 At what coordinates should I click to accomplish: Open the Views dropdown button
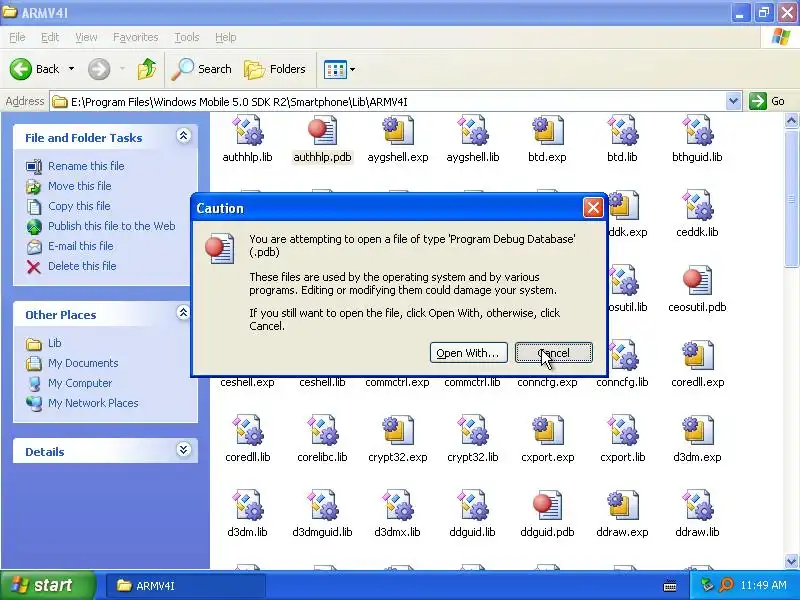[x=339, y=69]
